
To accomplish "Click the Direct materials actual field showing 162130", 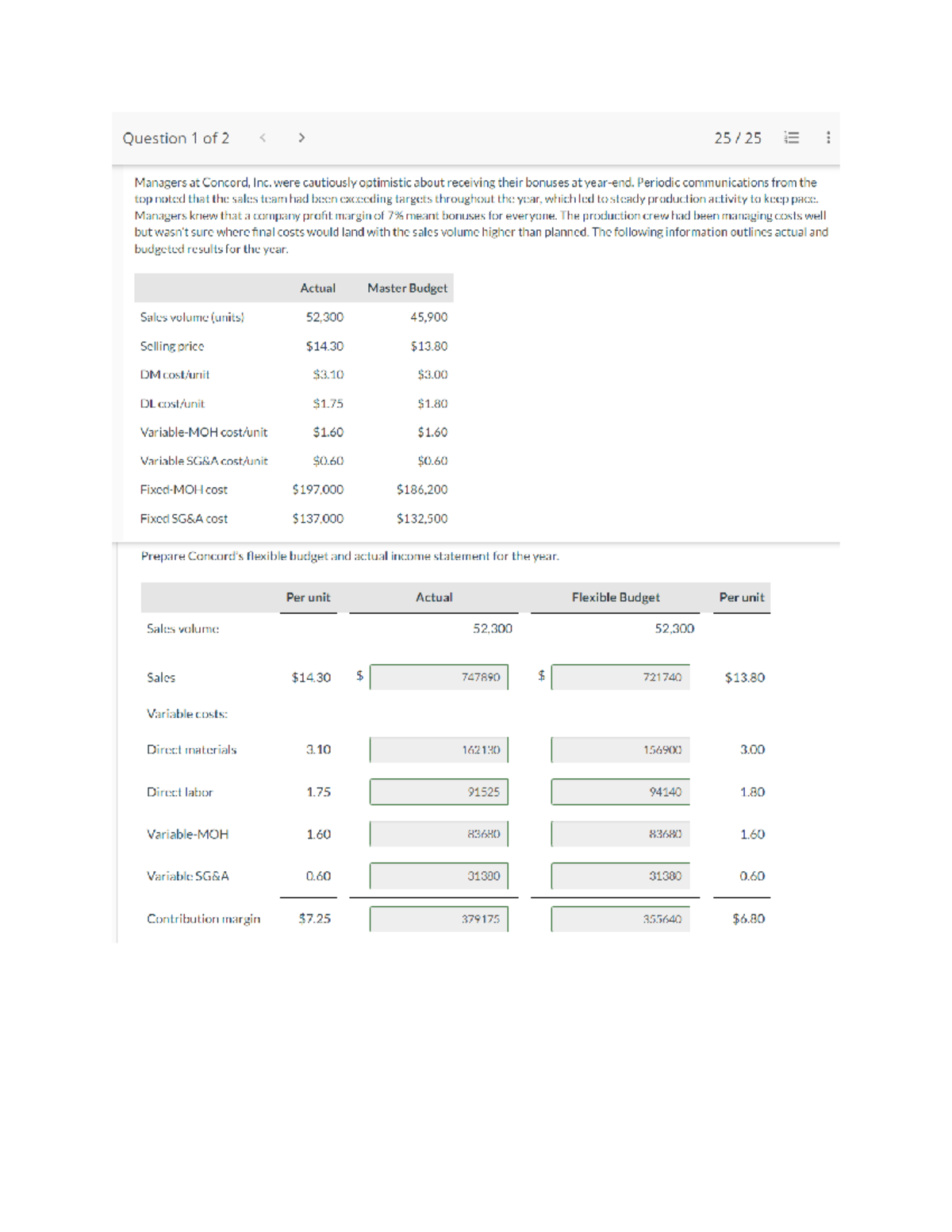I will coord(440,748).
